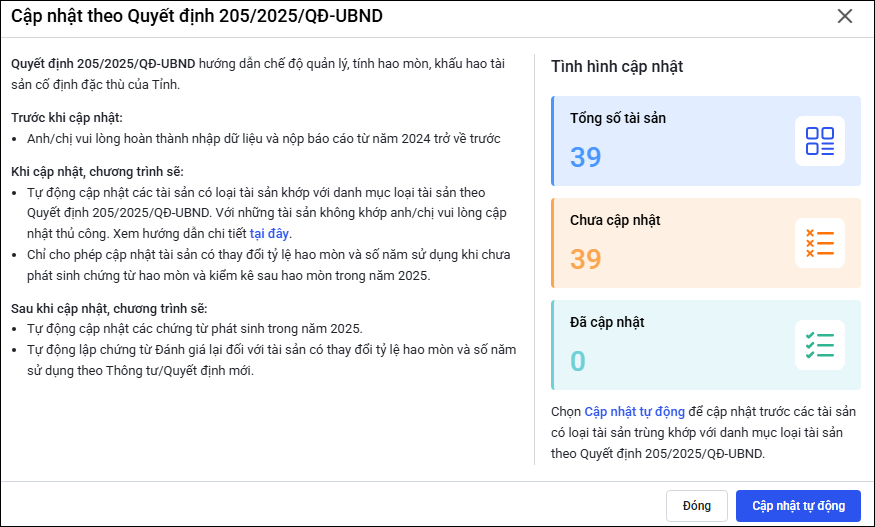Click the blue Cập nhật tự động text link
Viewport: 875px width, 527px height.
click(x=634, y=411)
